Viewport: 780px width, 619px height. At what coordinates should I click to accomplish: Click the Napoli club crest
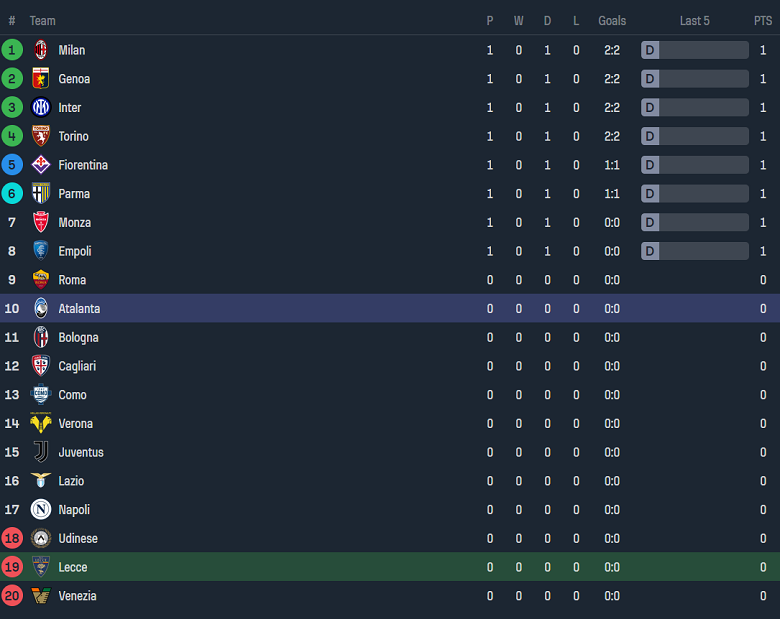(x=41, y=510)
